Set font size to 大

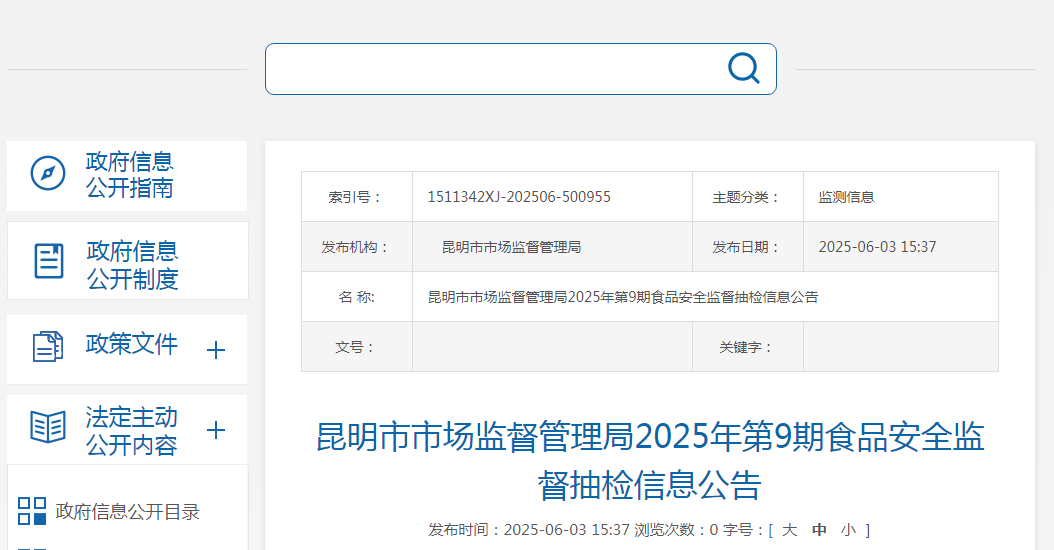[790, 530]
